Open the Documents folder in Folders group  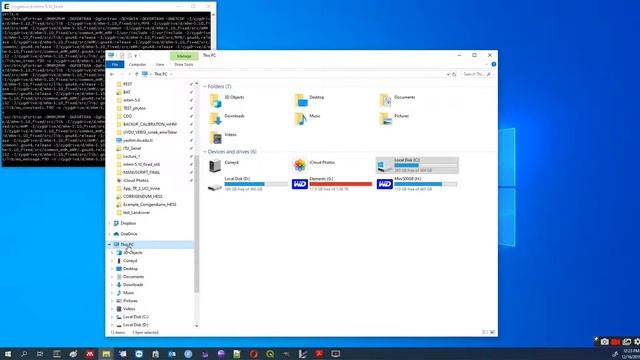(x=397, y=100)
